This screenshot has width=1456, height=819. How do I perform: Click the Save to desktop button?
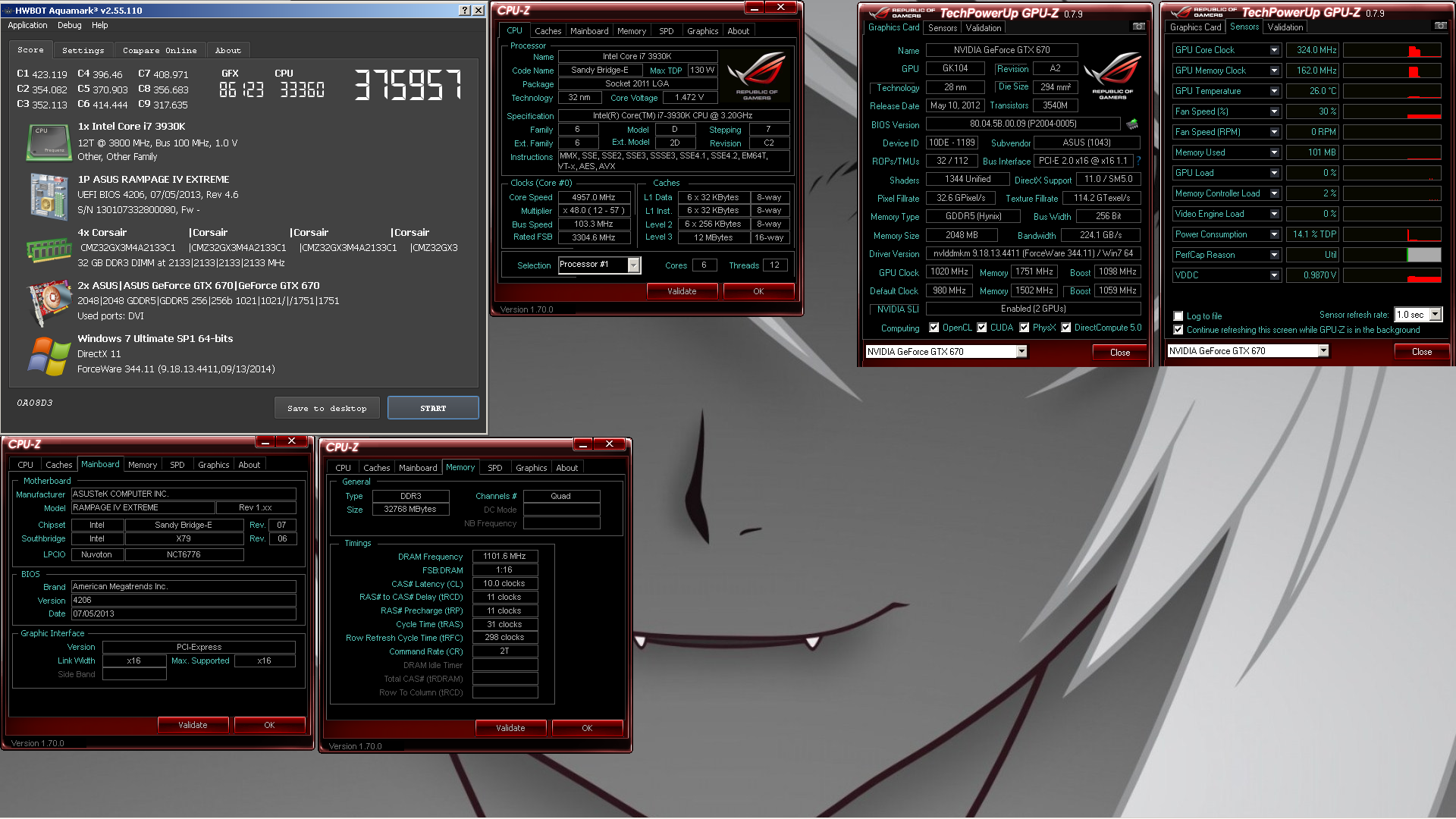[327, 408]
